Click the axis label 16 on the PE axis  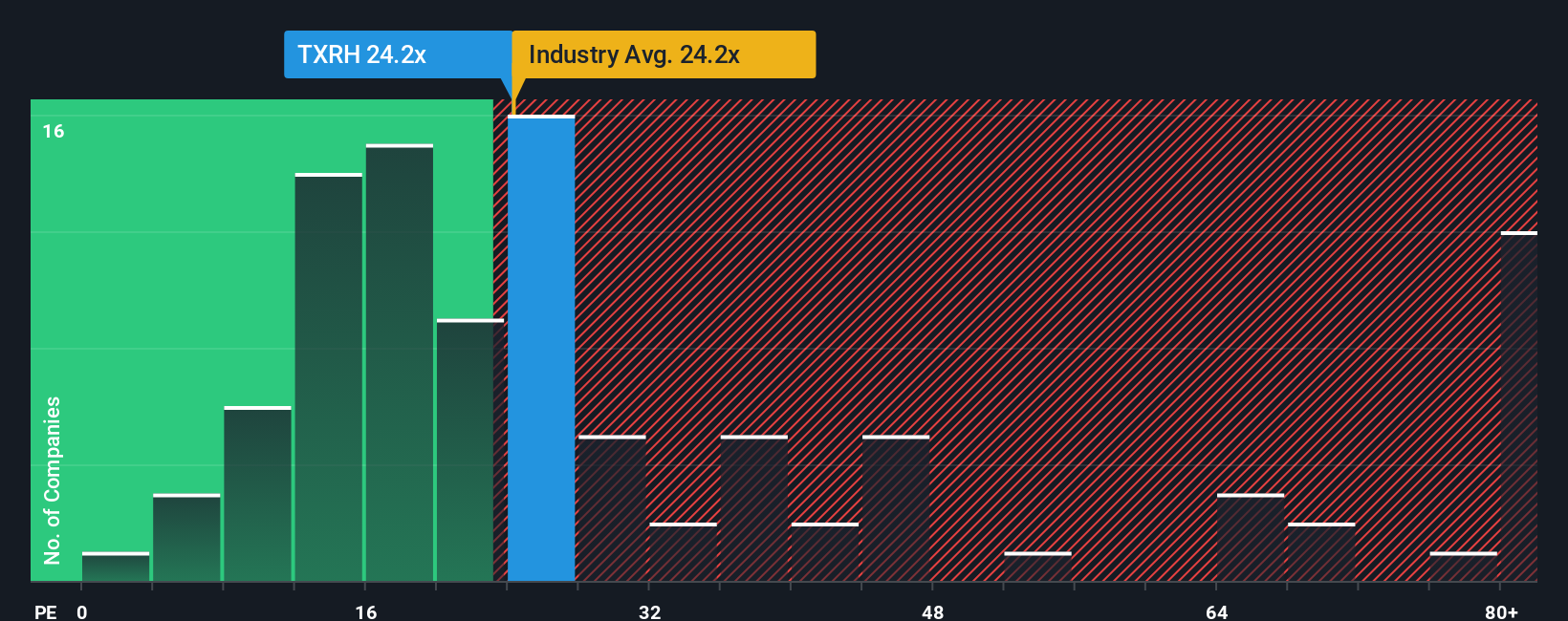[x=366, y=611]
